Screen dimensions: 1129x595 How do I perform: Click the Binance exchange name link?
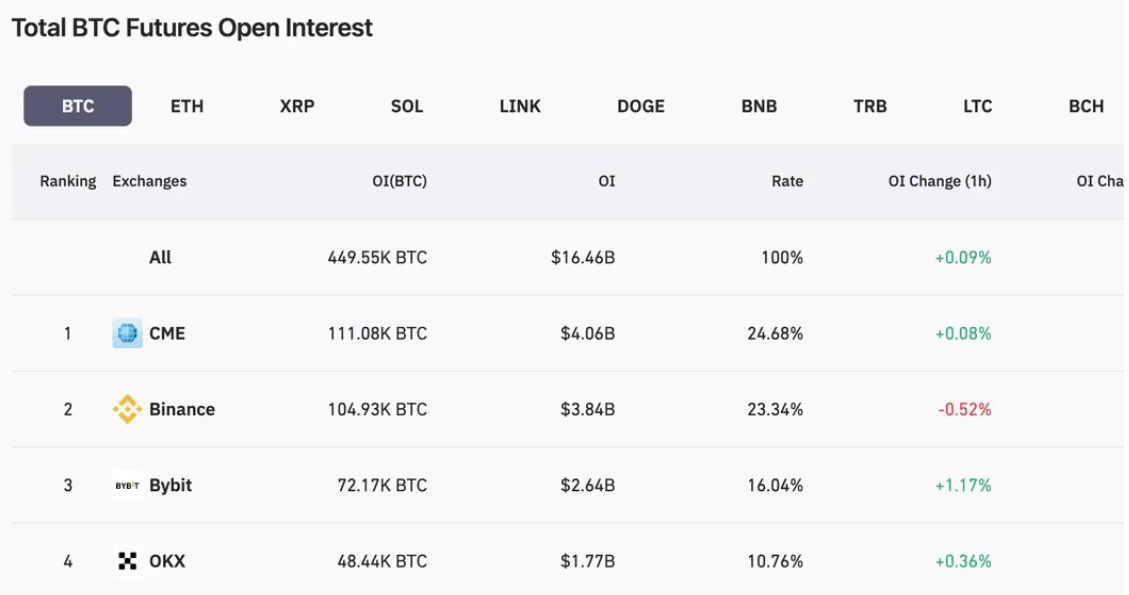point(182,409)
